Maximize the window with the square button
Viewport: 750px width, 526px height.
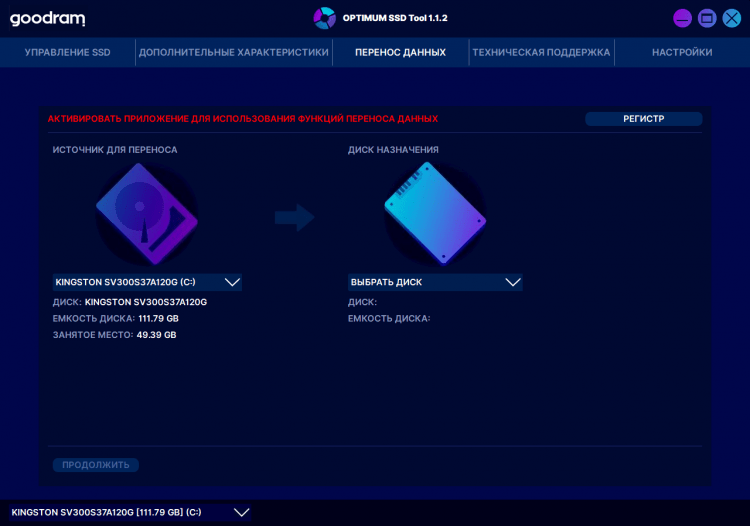coord(707,19)
